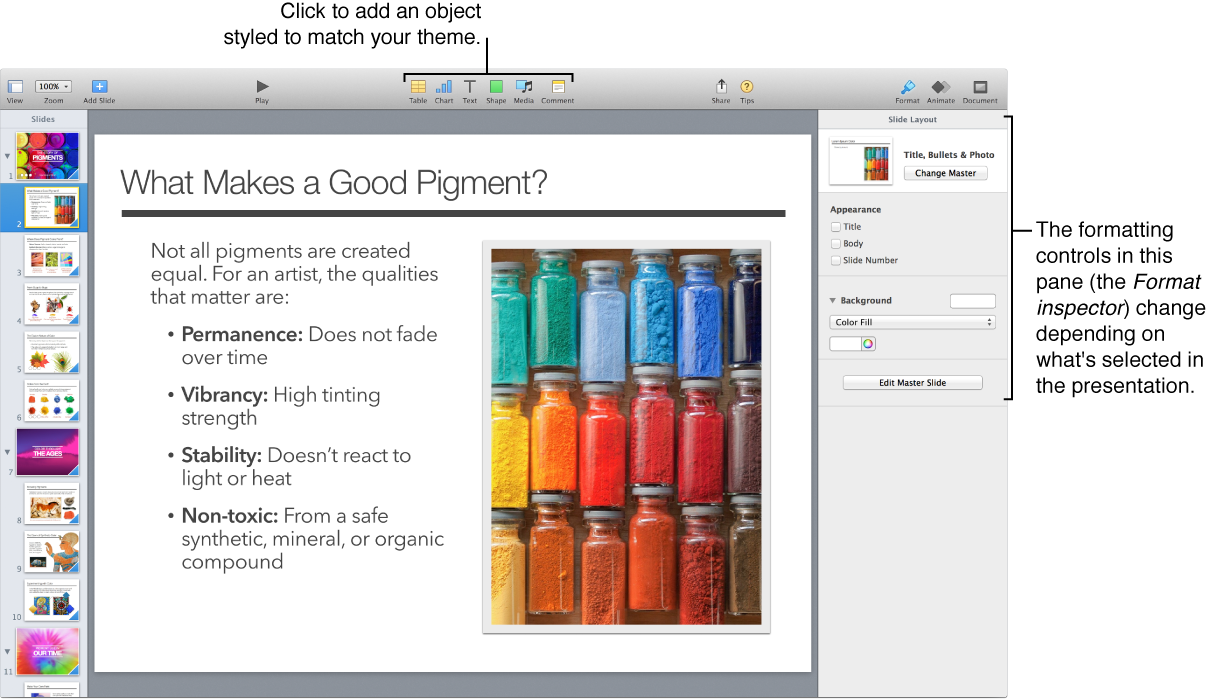
Task: Toggle the Body checkbox
Action: [836, 244]
